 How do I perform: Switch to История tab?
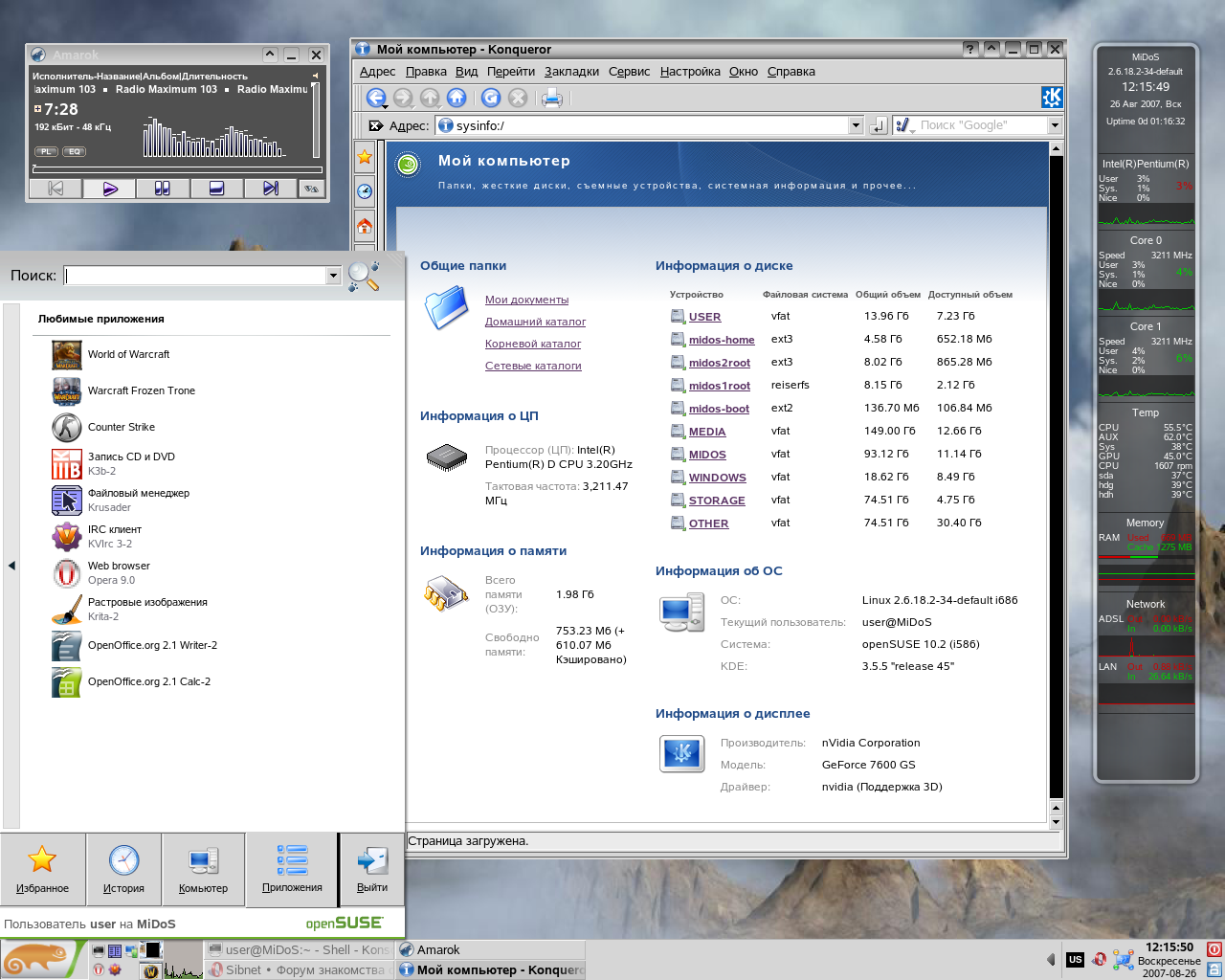123,869
